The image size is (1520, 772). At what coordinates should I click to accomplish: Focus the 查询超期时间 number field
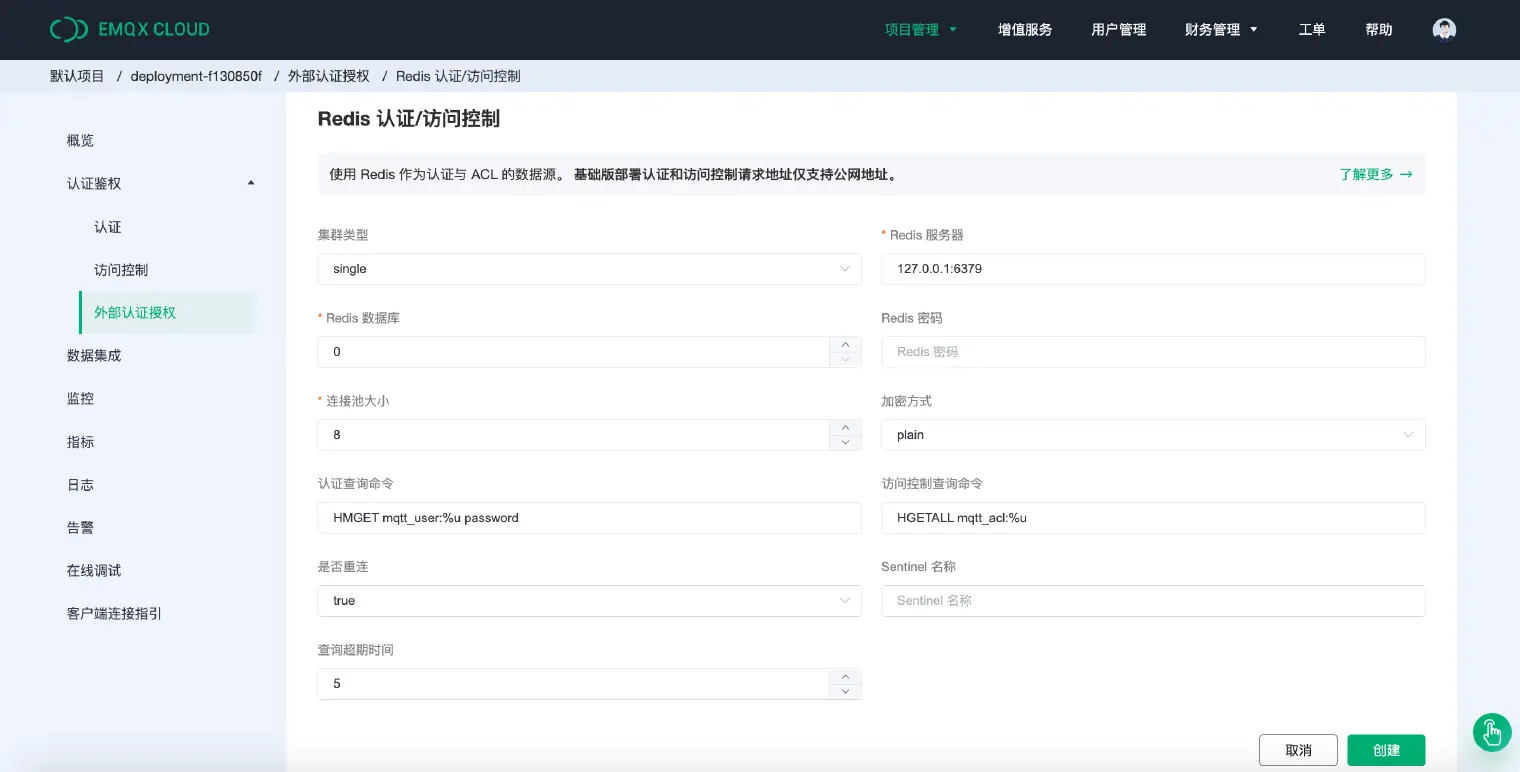pos(574,684)
